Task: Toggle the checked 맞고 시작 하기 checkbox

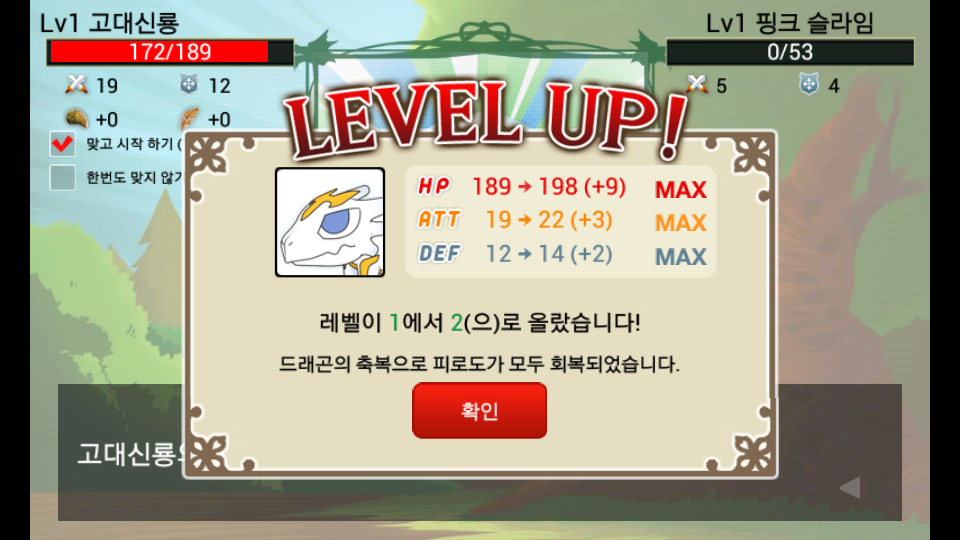Action: tap(62, 144)
